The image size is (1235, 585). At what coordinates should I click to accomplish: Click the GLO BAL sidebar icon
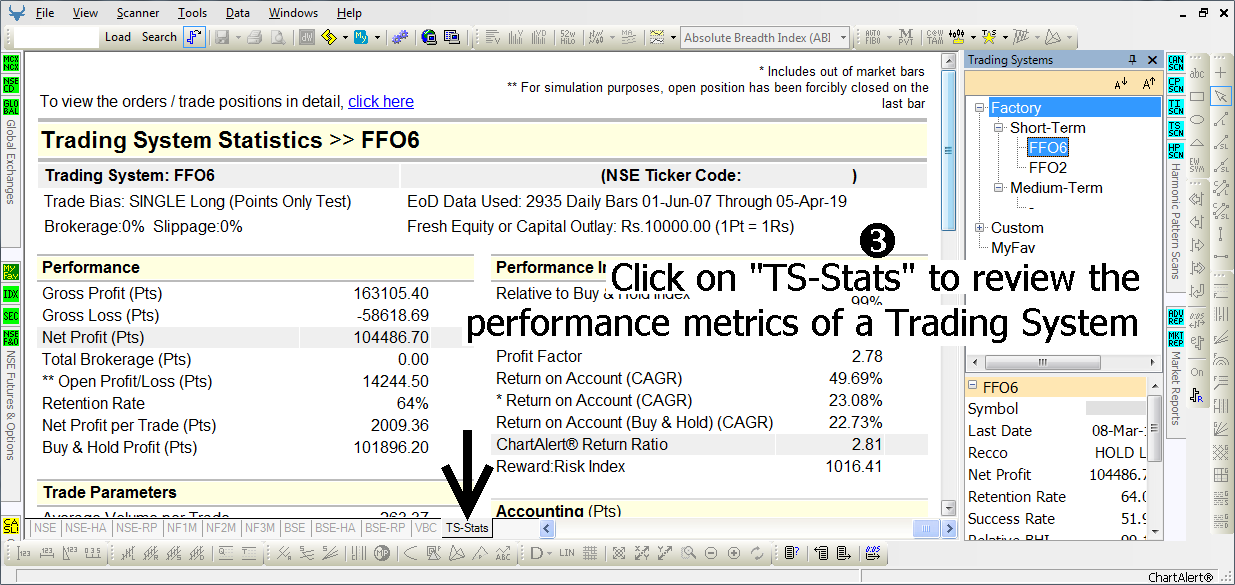[11, 107]
